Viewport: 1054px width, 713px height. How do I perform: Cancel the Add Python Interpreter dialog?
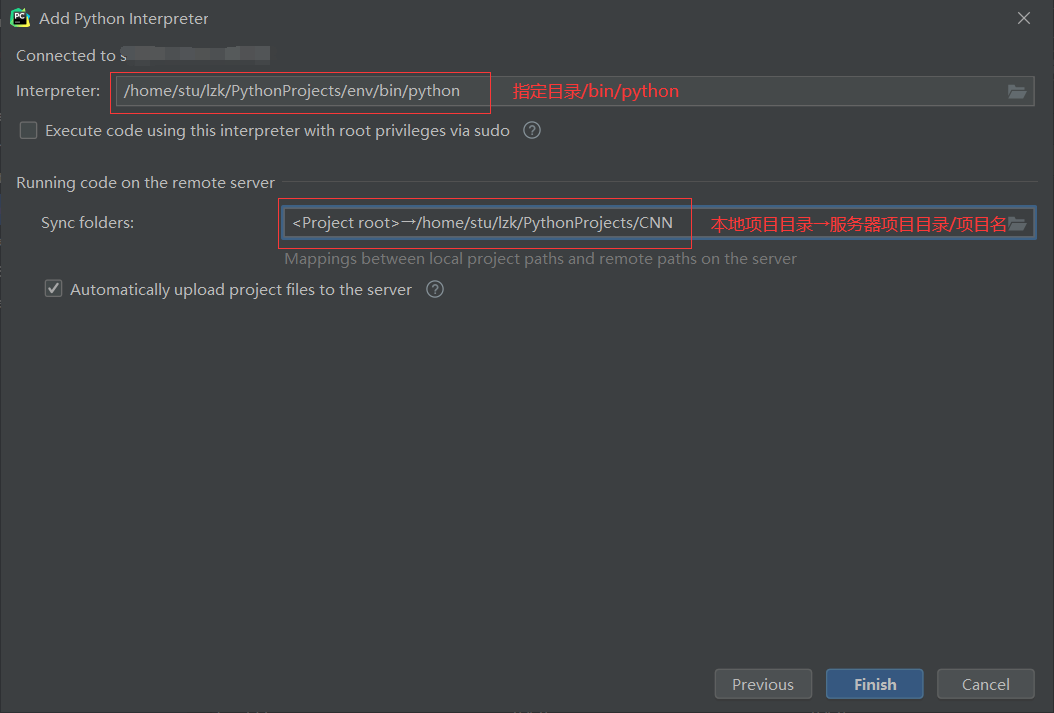pyautogui.click(x=985, y=684)
